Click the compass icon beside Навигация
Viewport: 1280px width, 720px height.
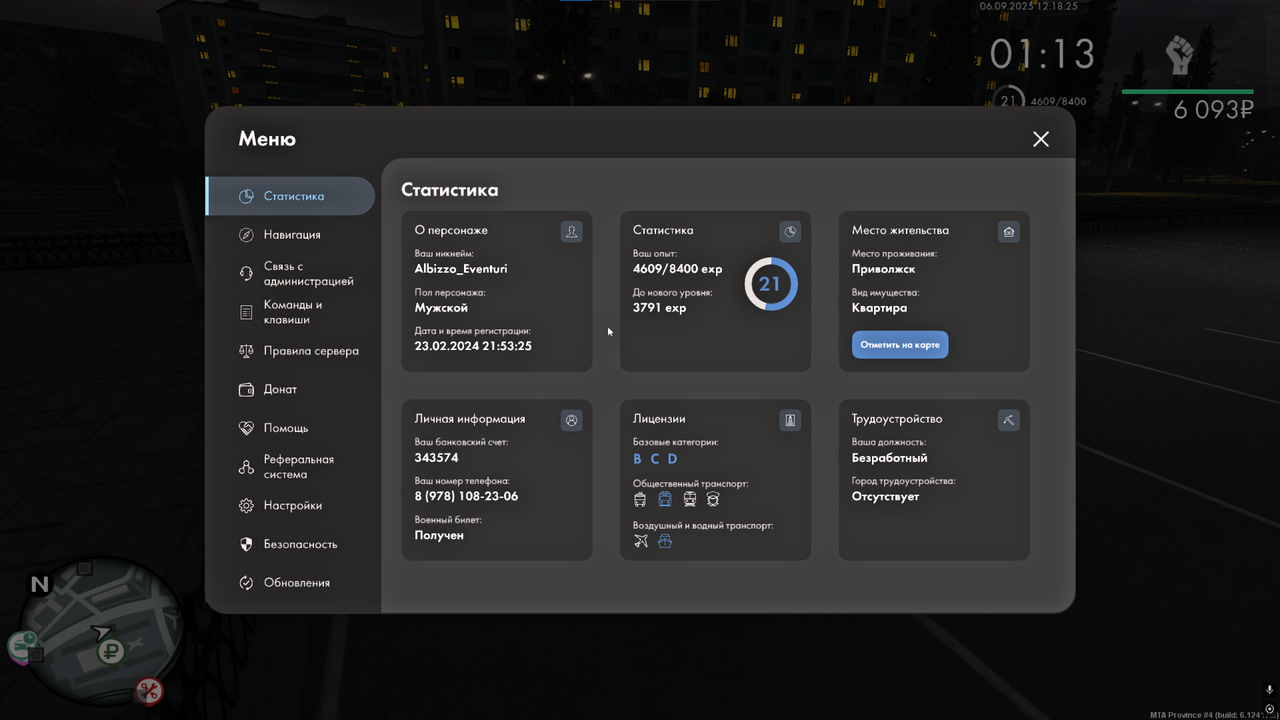pos(246,235)
